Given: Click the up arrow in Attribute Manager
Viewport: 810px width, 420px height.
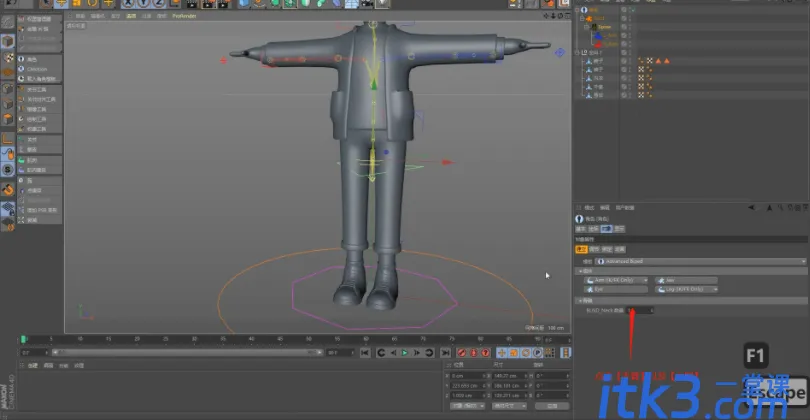Looking at the screenshot, I should pos(769,208).
